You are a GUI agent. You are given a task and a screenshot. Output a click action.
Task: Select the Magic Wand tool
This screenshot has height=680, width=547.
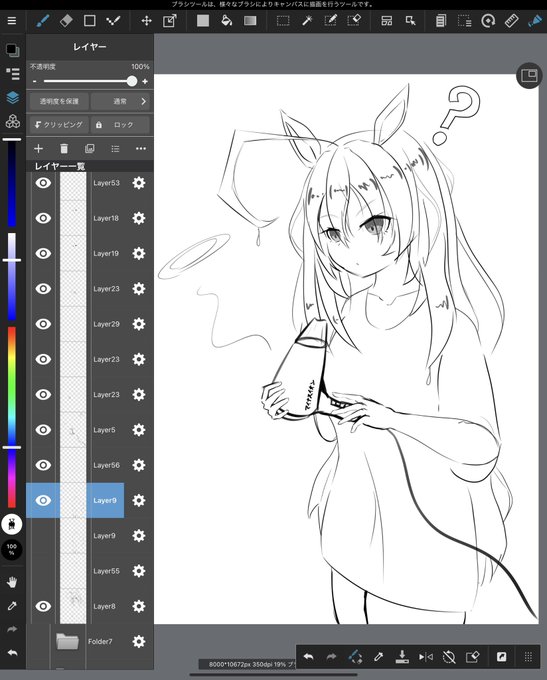tap(307, 21)
